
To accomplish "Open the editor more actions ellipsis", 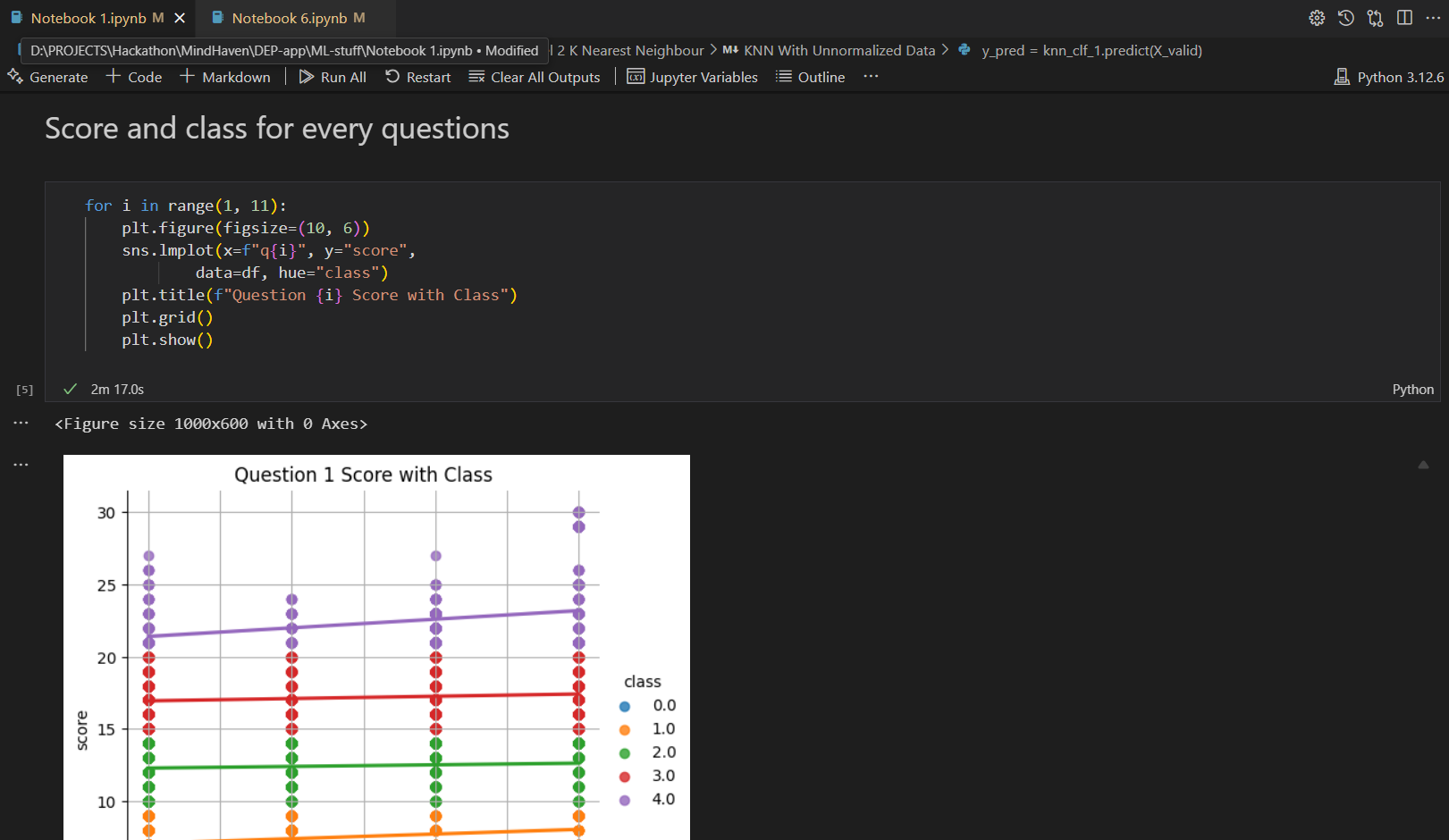I will point(1433,18).
